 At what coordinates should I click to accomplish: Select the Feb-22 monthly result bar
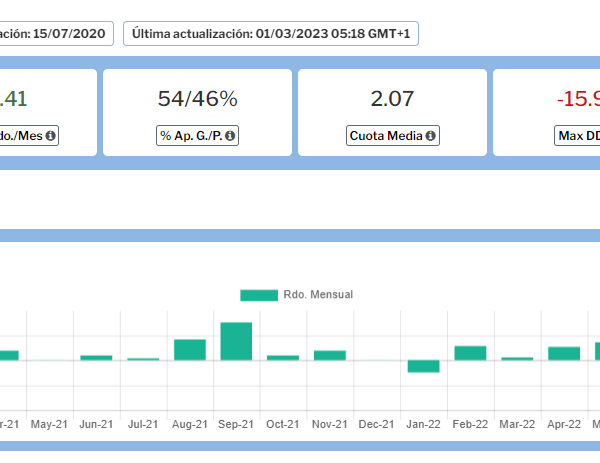[x=470, y=353]
